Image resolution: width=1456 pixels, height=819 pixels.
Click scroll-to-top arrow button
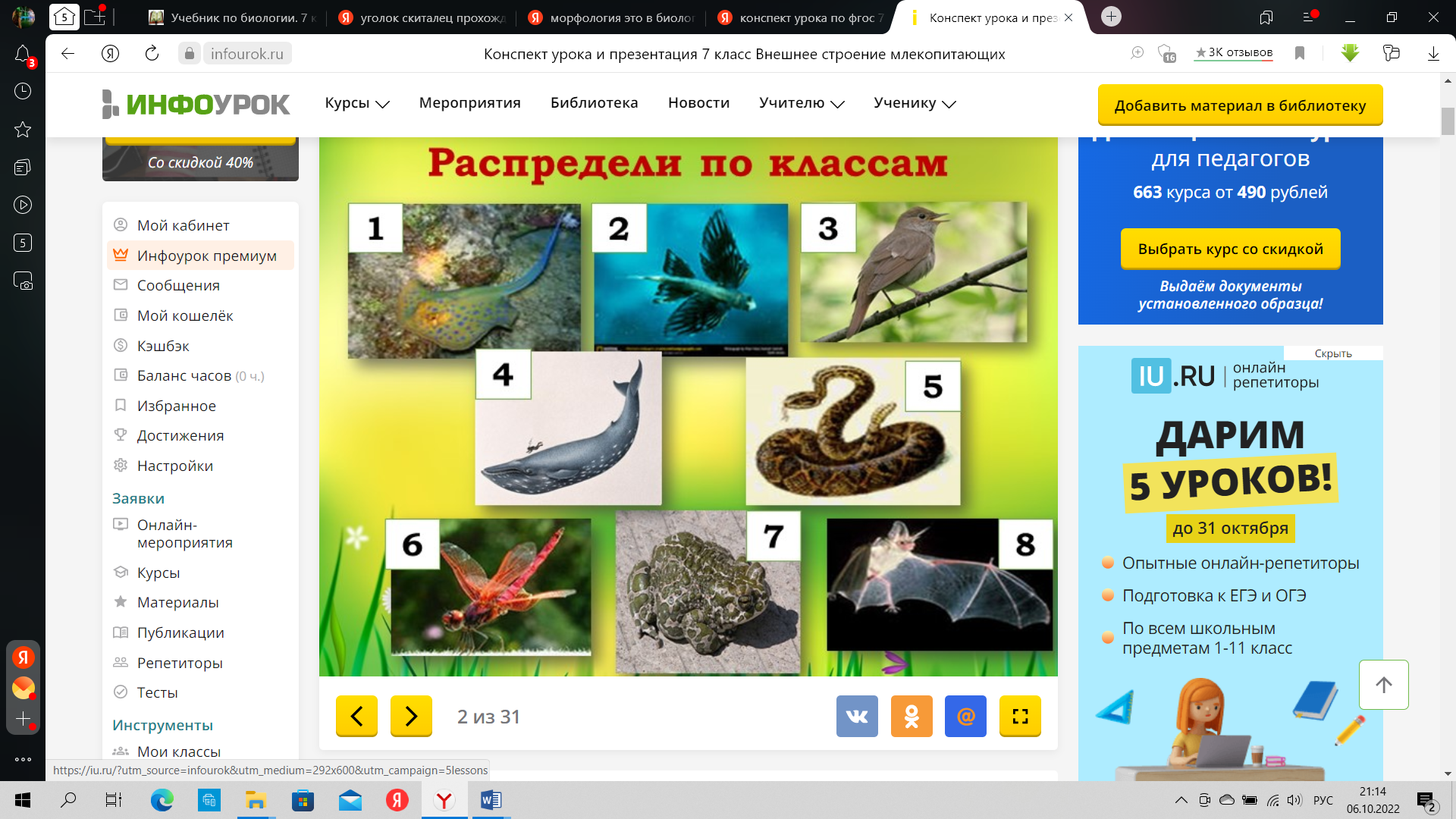1383,685
